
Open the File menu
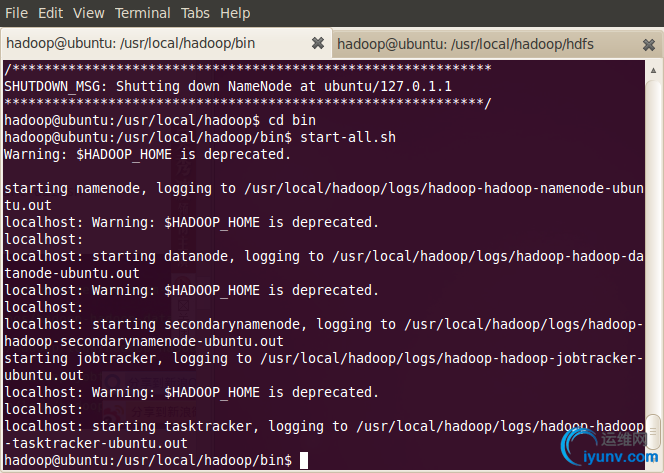tap(17, 13)
